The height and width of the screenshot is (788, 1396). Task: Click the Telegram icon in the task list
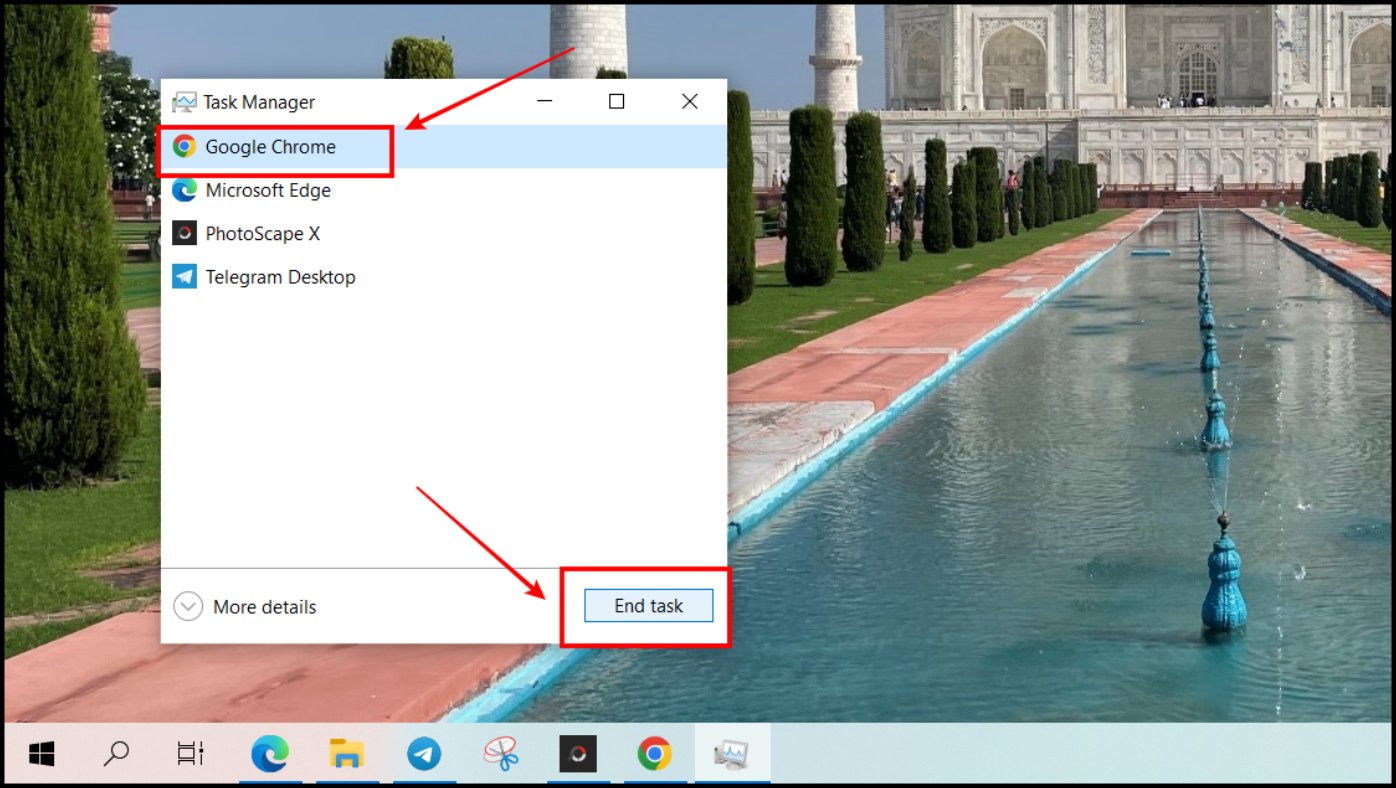[184, 277]
